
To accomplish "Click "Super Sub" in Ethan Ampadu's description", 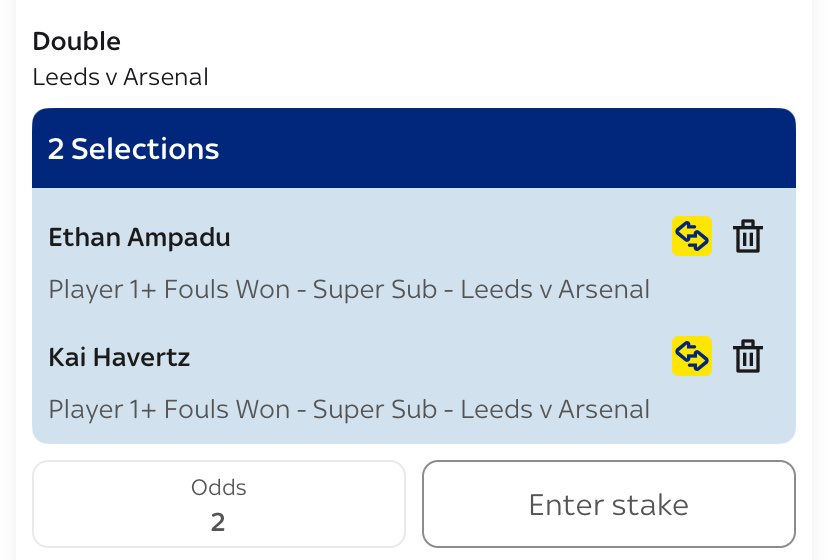I will point(374,290).
